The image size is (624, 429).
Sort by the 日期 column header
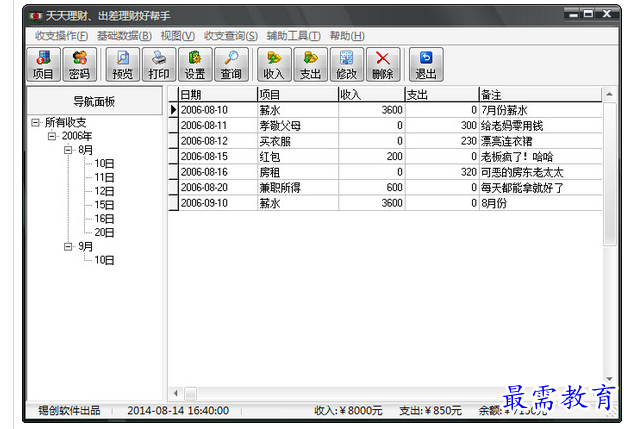(x=218, y=95)
